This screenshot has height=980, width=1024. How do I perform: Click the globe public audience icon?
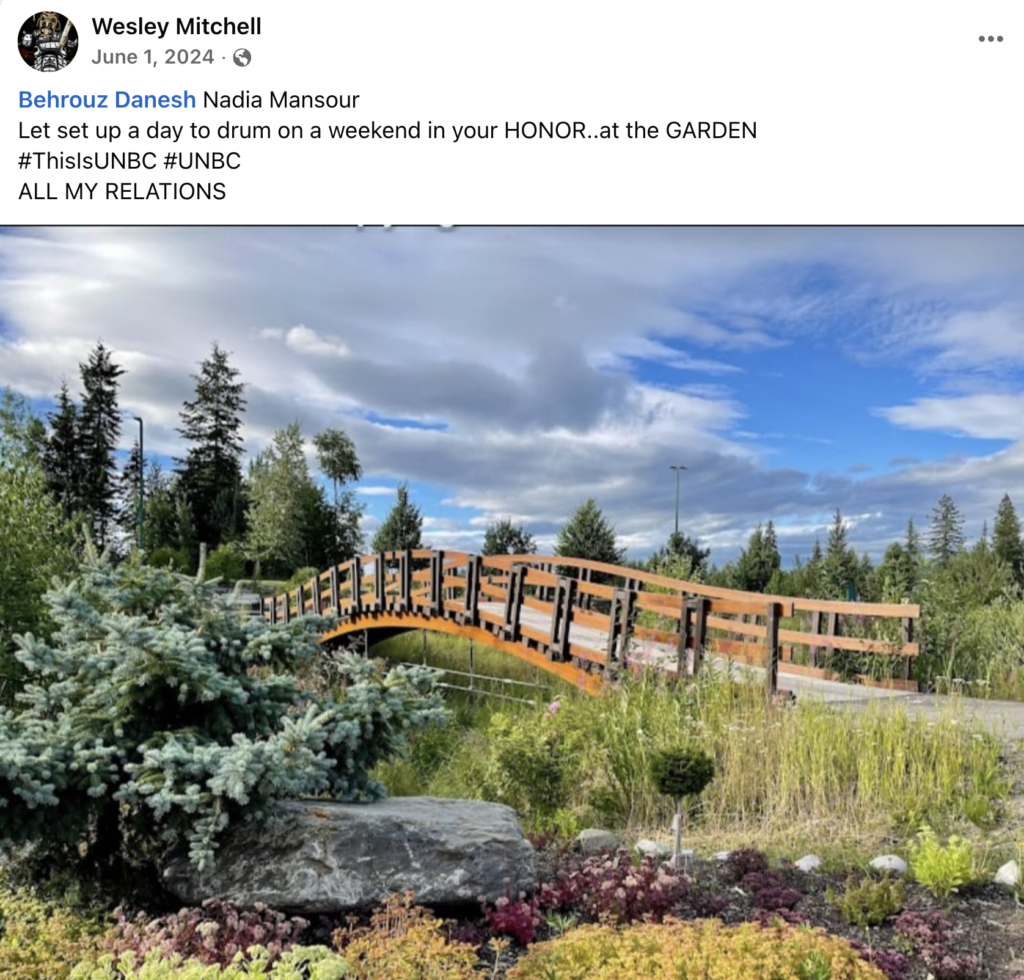242,57
